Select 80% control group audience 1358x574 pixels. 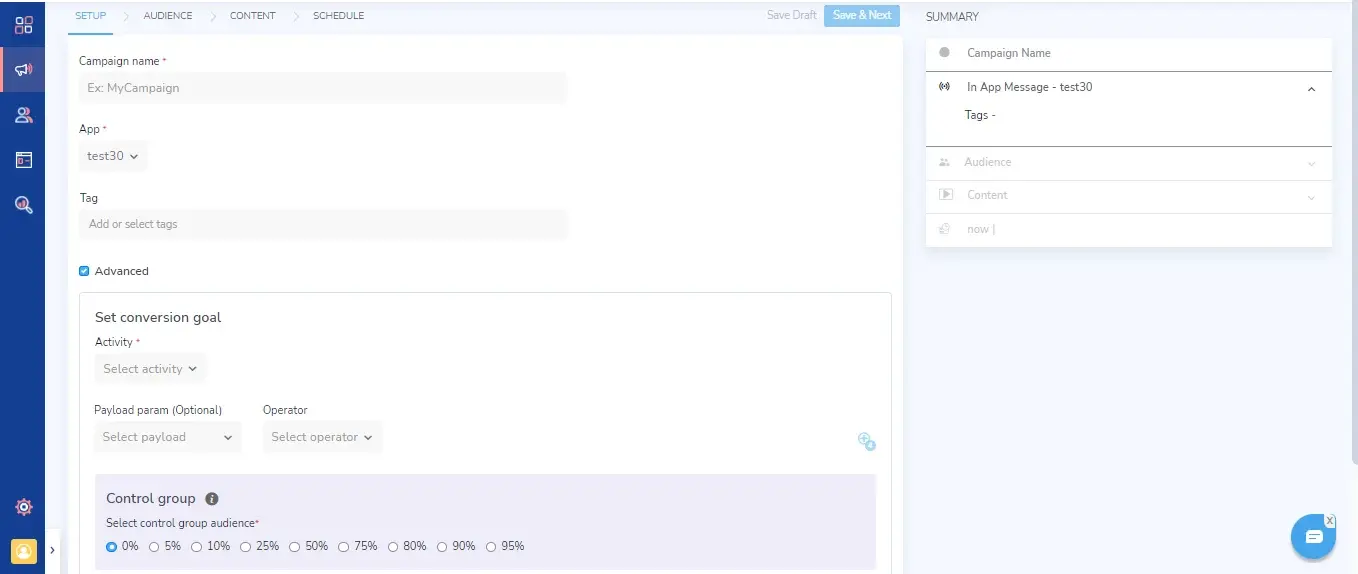[392, 547]
